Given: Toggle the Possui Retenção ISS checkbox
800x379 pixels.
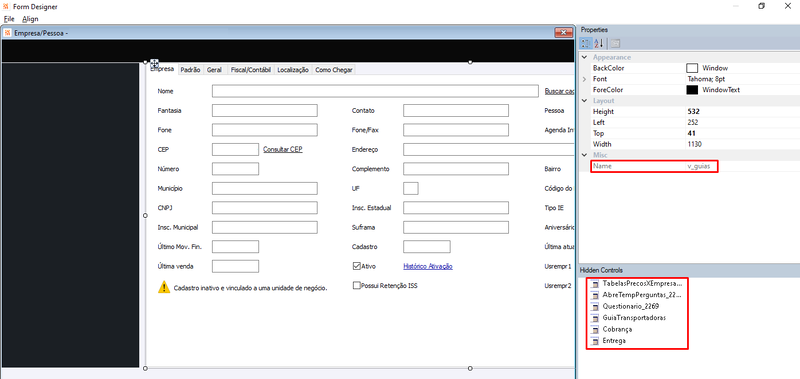Looking at the screenshot, I should pos(357,286).
